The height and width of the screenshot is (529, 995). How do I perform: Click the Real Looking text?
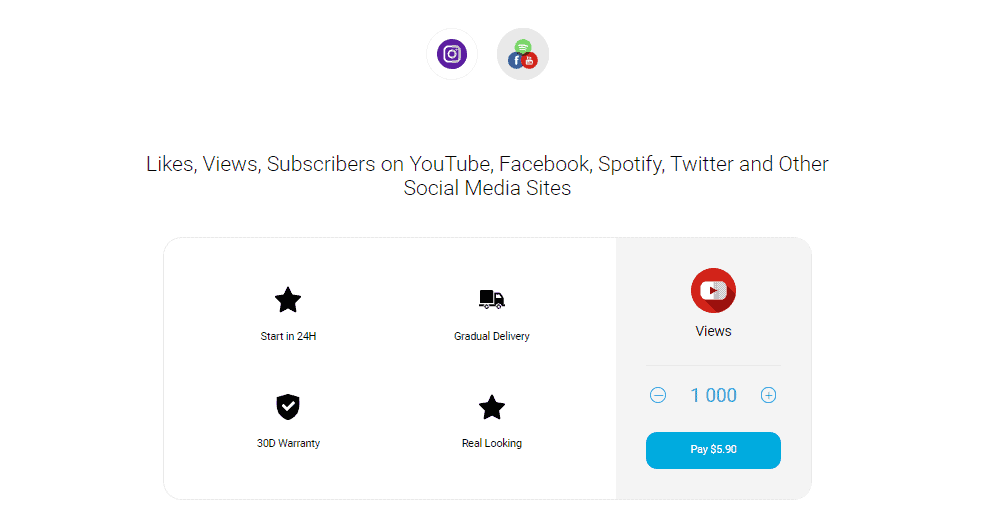pos(492,443)
